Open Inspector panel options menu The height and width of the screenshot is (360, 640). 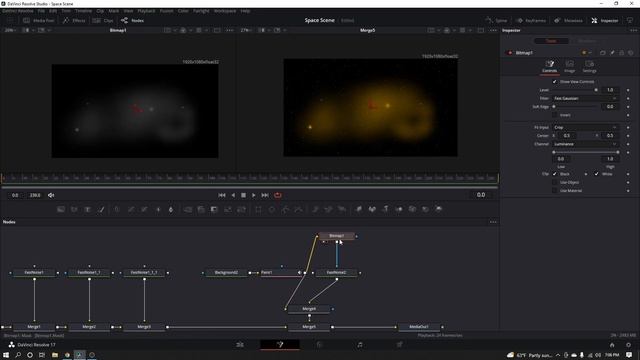(633, 30)
